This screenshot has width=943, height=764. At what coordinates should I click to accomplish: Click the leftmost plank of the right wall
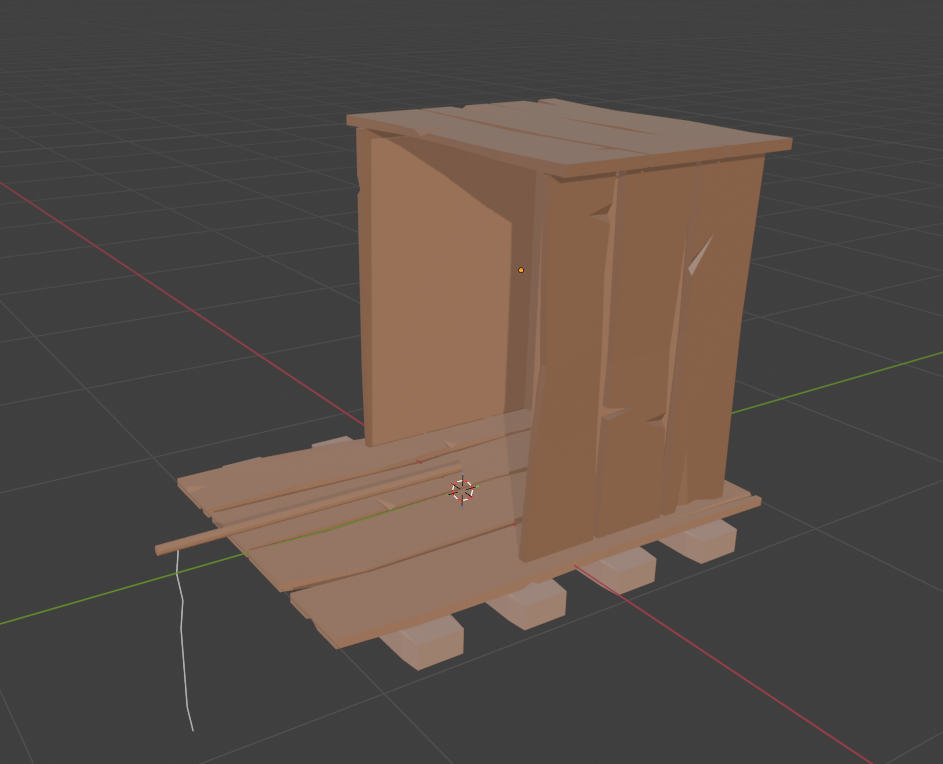(x=567, y=370)
